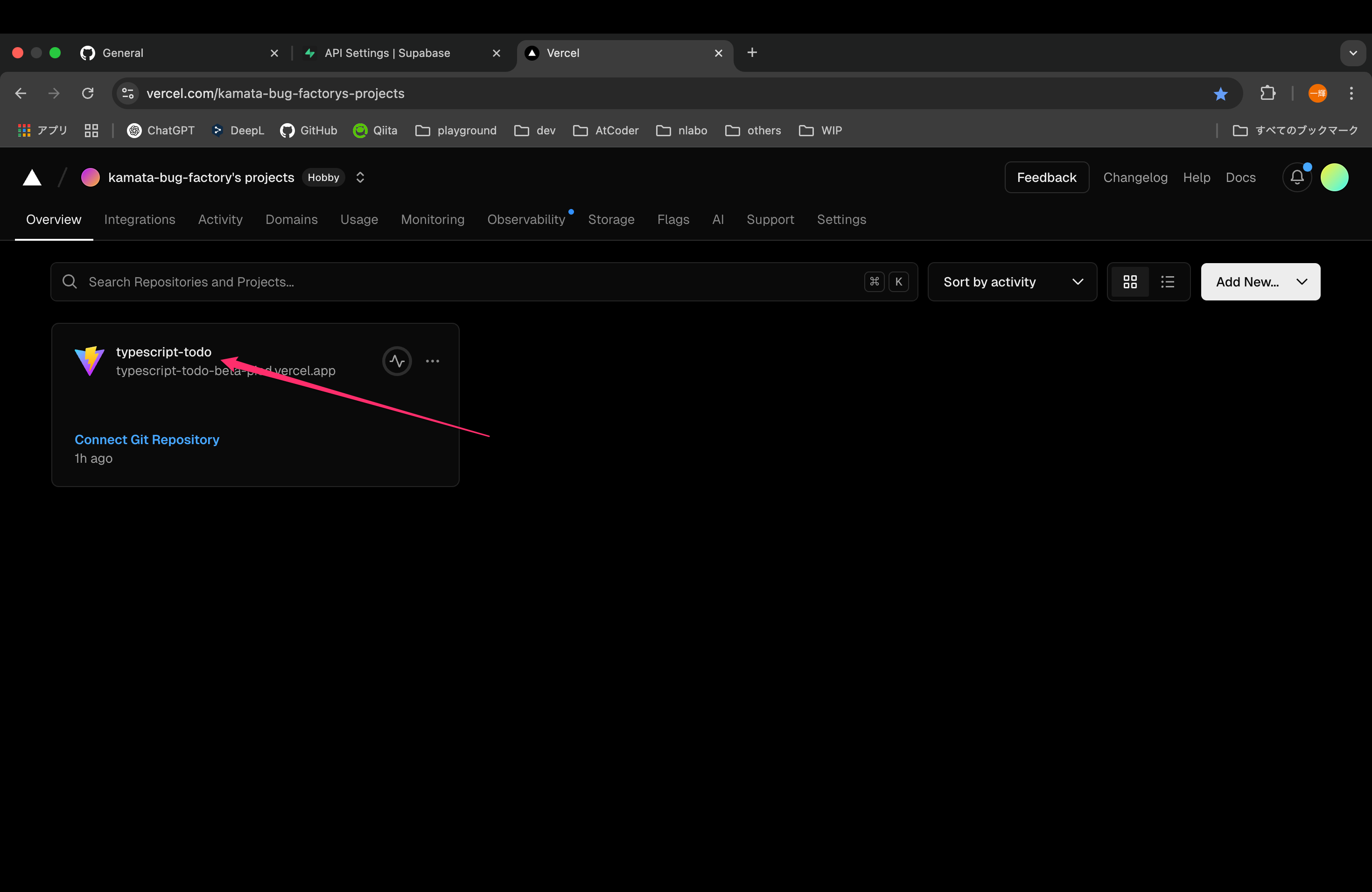1372x892 pixels.
Task: Open the Settings tab
Action: pos(841,220)
